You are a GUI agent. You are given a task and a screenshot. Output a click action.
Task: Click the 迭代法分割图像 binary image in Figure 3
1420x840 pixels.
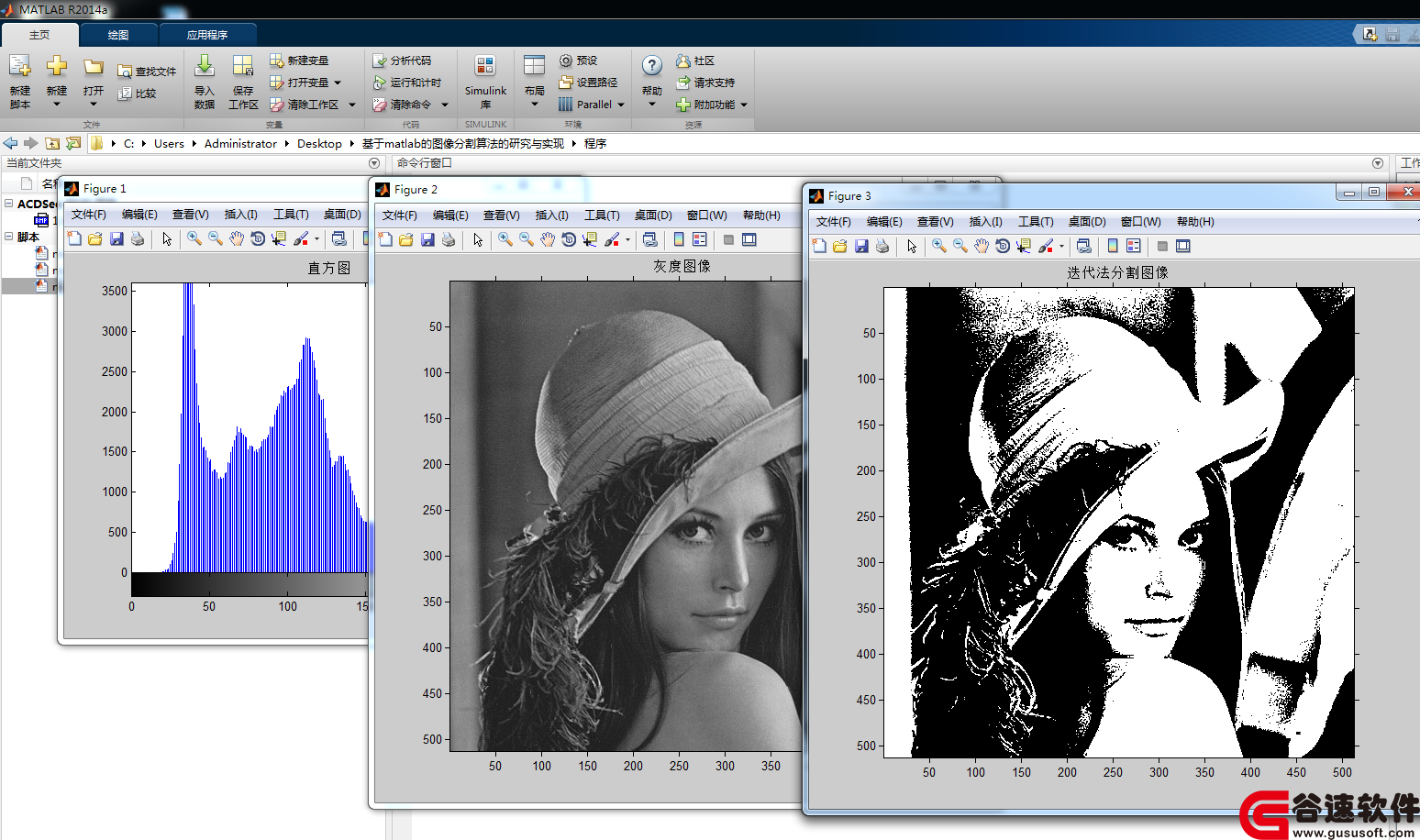pos(1119,523)
